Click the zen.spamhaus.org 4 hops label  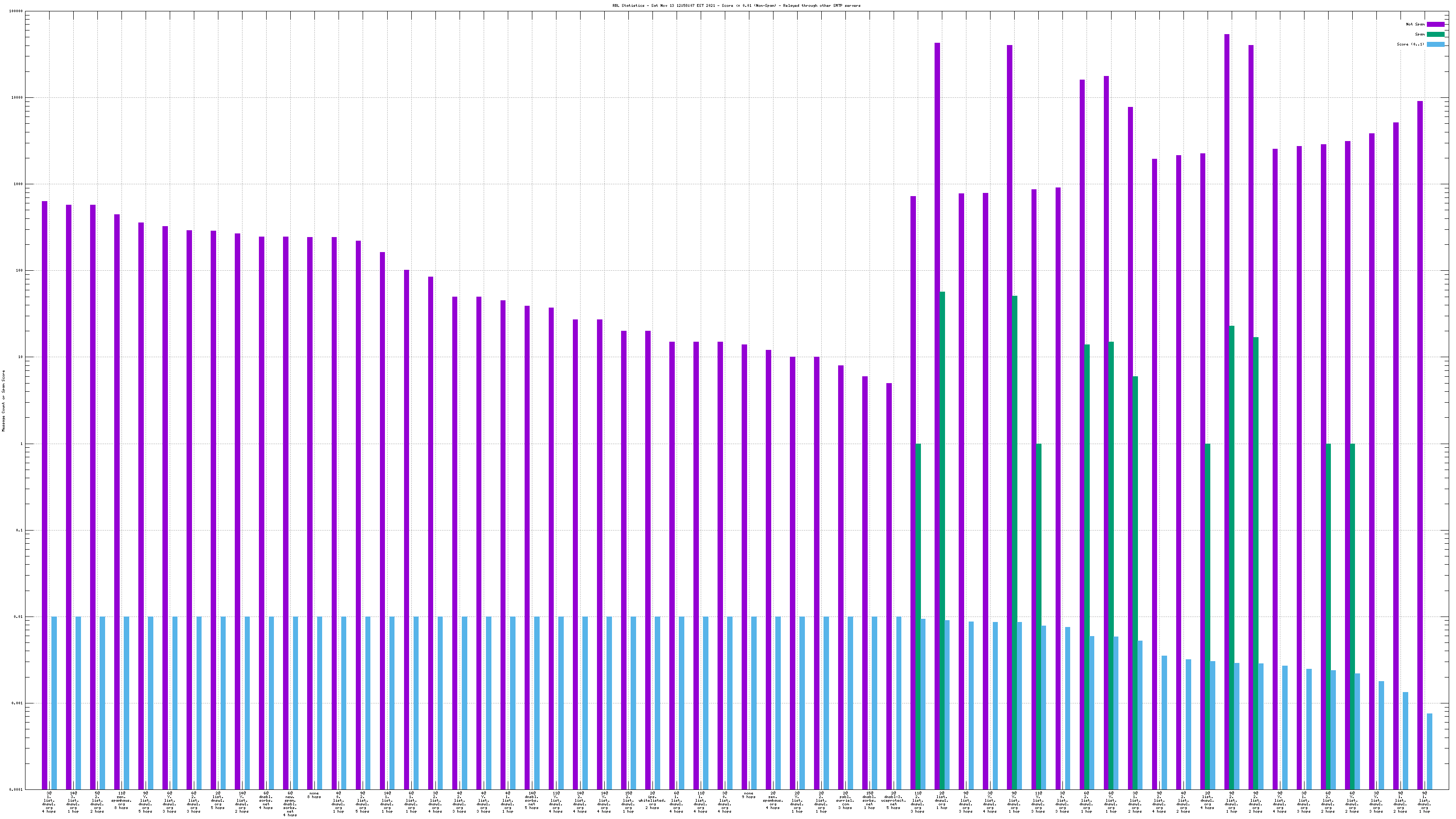[773, 800]
